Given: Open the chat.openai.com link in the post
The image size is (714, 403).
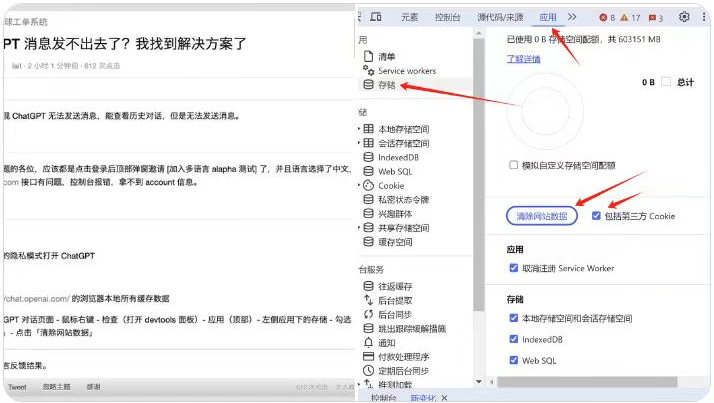Looking at the screenshot, I should 36,299.
